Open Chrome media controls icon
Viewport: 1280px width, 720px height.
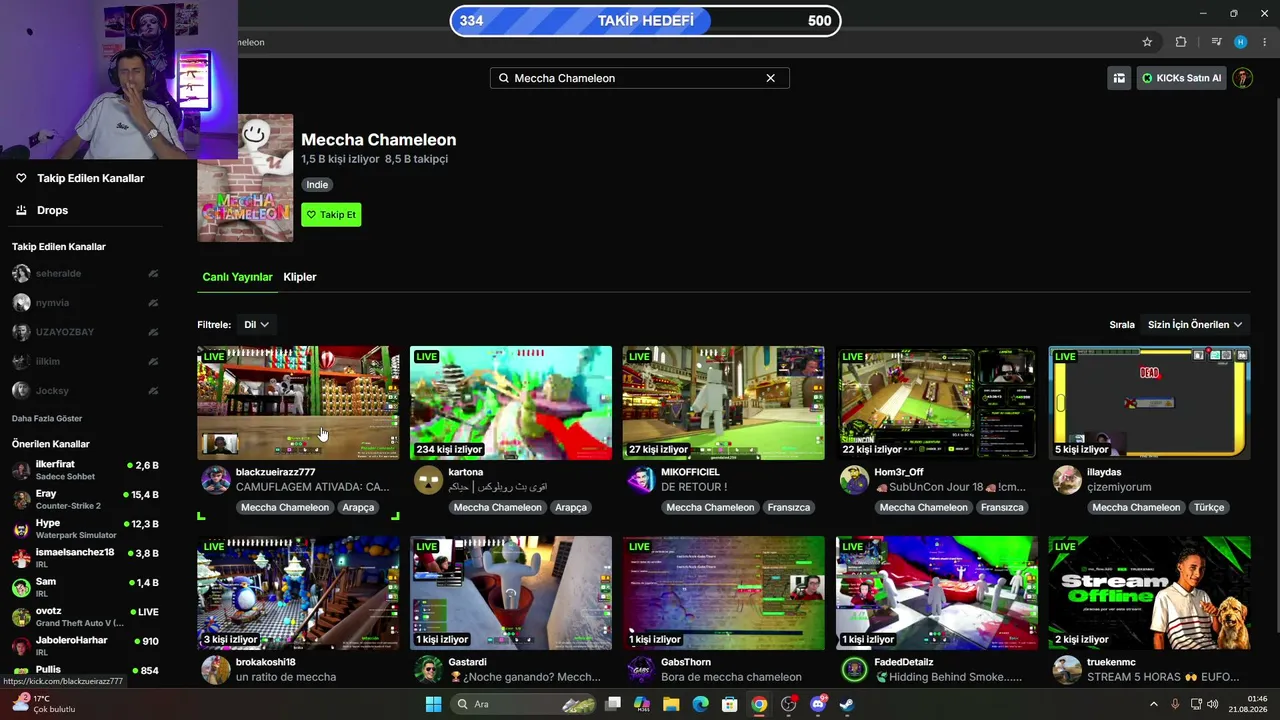tap(1216, 42)
